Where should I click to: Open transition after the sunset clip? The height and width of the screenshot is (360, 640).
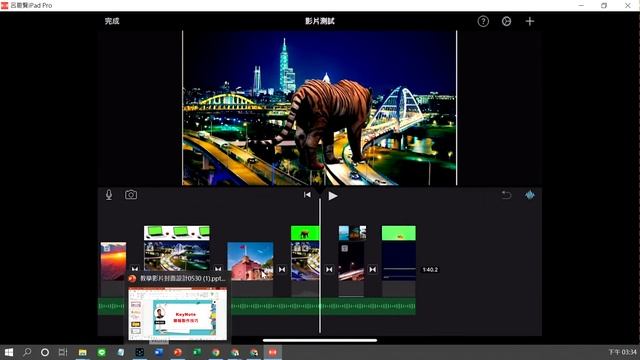[135, 269]
